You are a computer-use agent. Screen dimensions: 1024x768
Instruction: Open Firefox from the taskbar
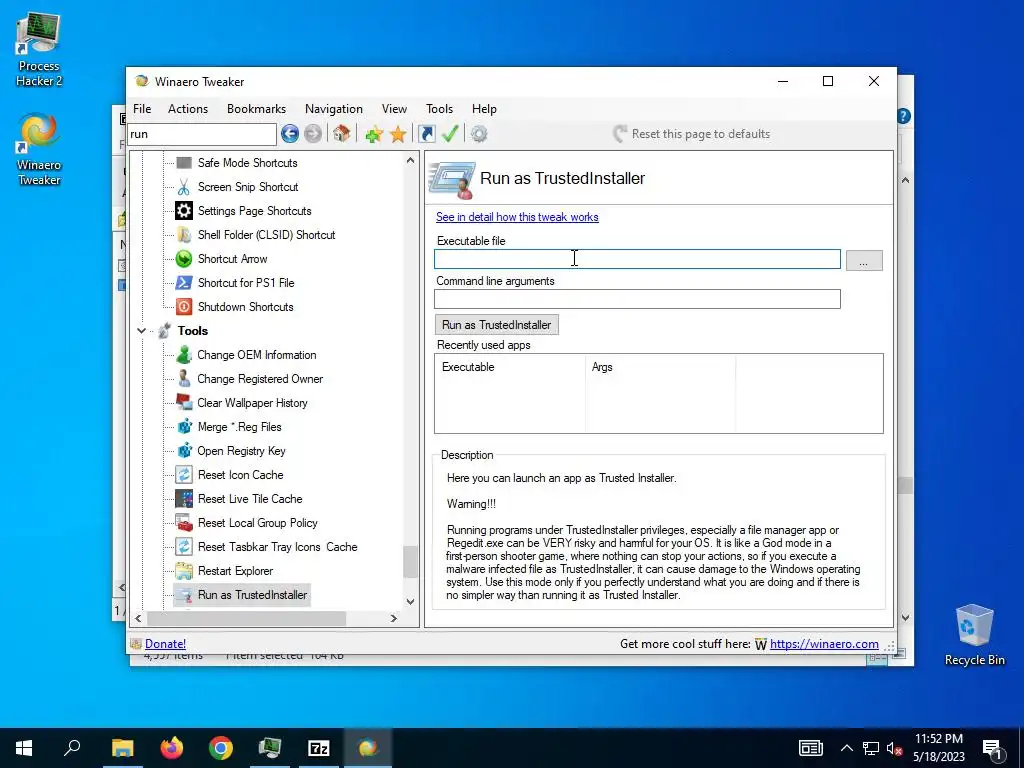[x=172, y=748]
